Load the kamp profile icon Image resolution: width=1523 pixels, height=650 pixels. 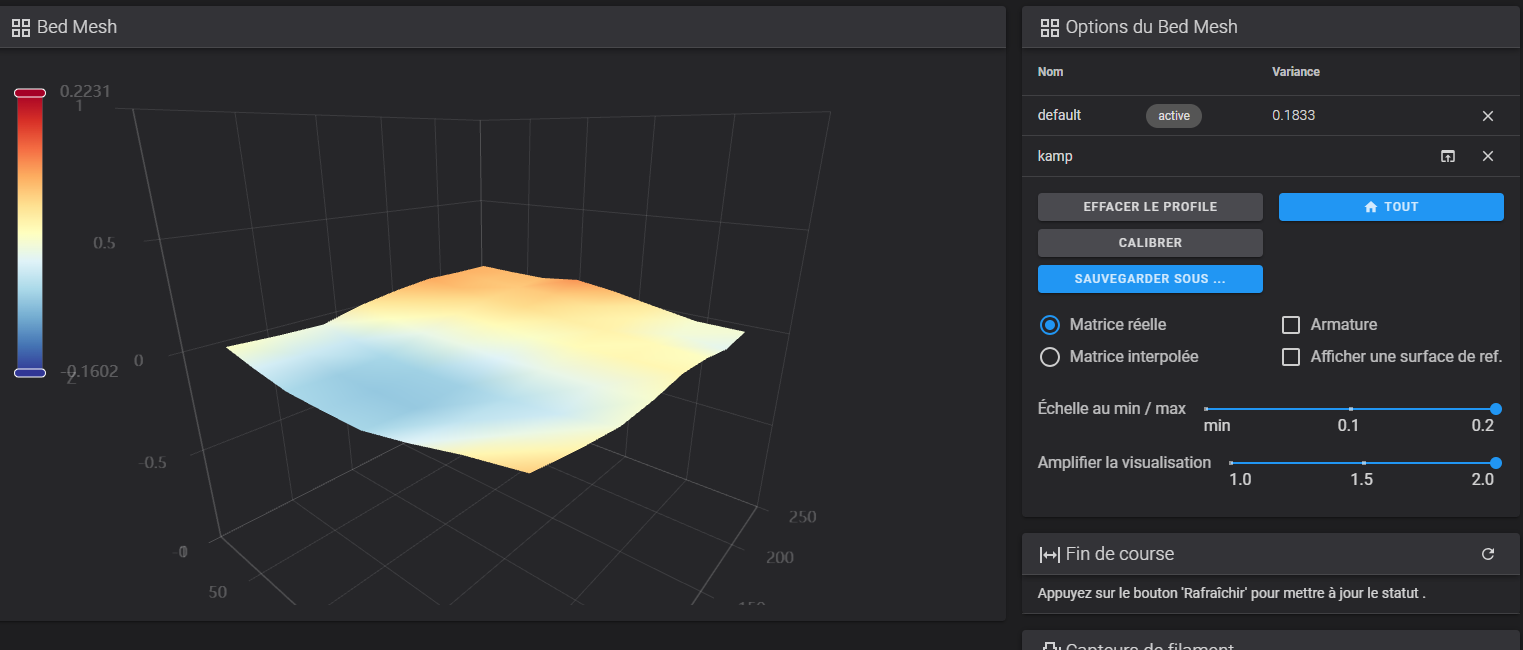click(1448, 156)
